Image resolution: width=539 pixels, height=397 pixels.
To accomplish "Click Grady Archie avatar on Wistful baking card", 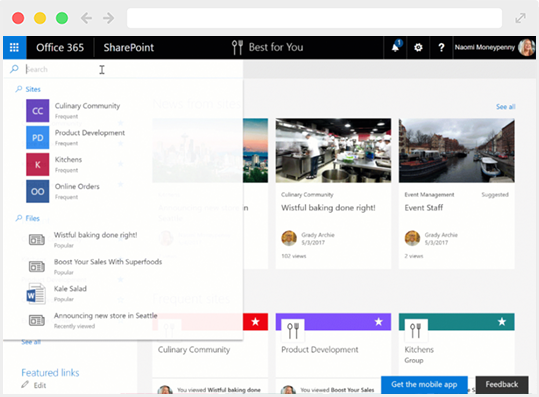I will (289, 238).
